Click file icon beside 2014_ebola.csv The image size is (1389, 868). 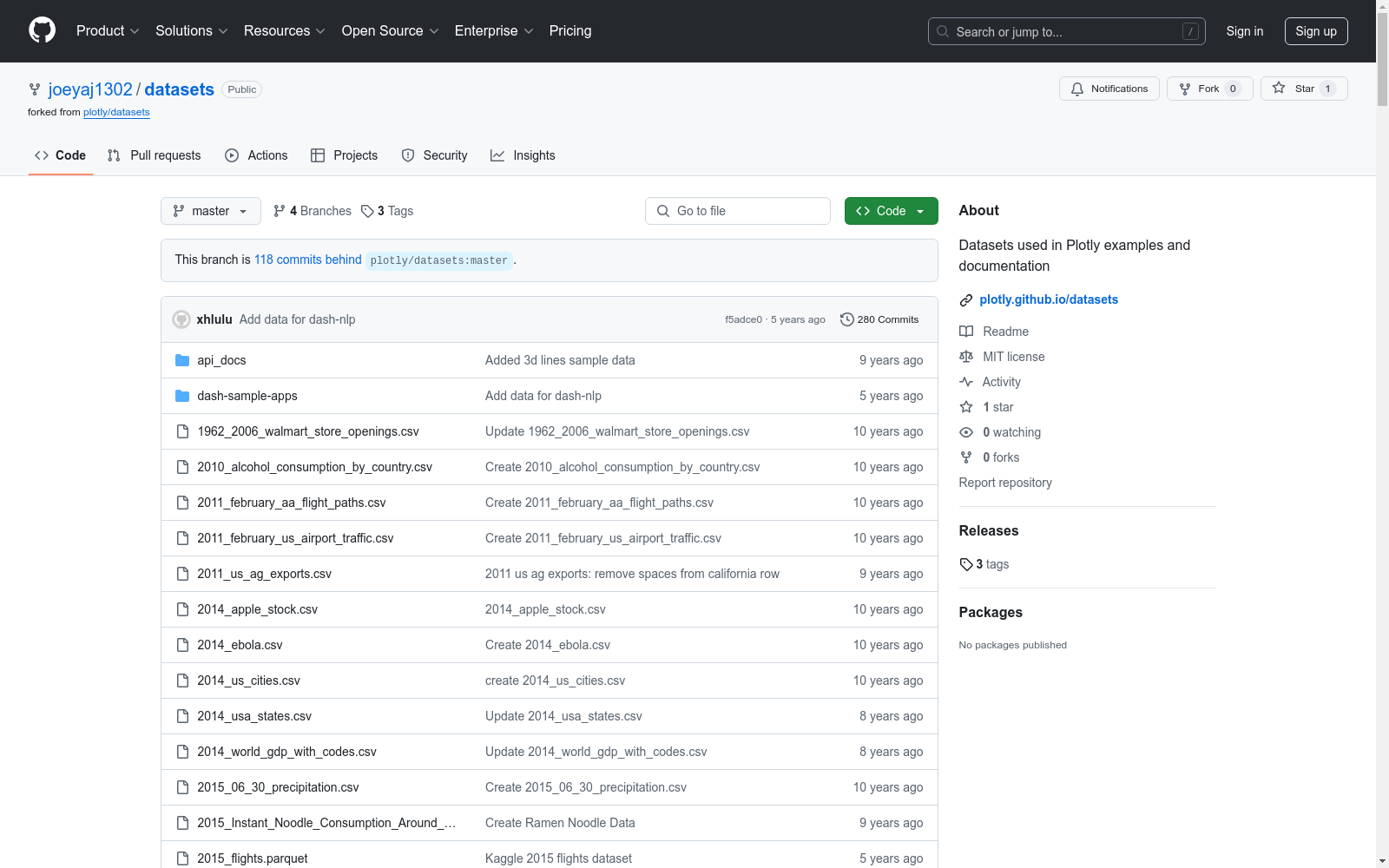tap(182, 645)
